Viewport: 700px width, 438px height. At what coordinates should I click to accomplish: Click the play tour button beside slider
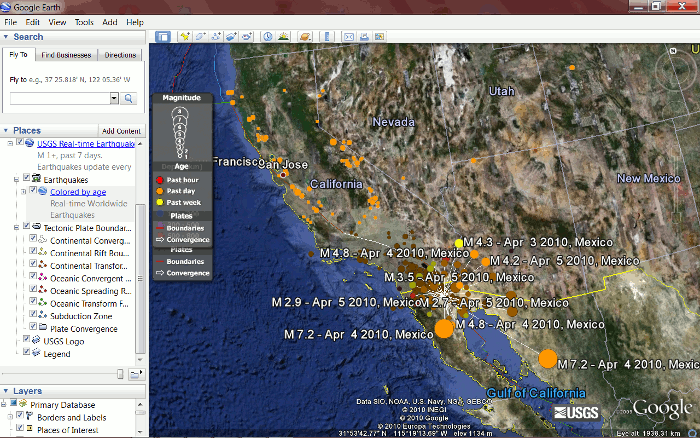coord(135,374)
